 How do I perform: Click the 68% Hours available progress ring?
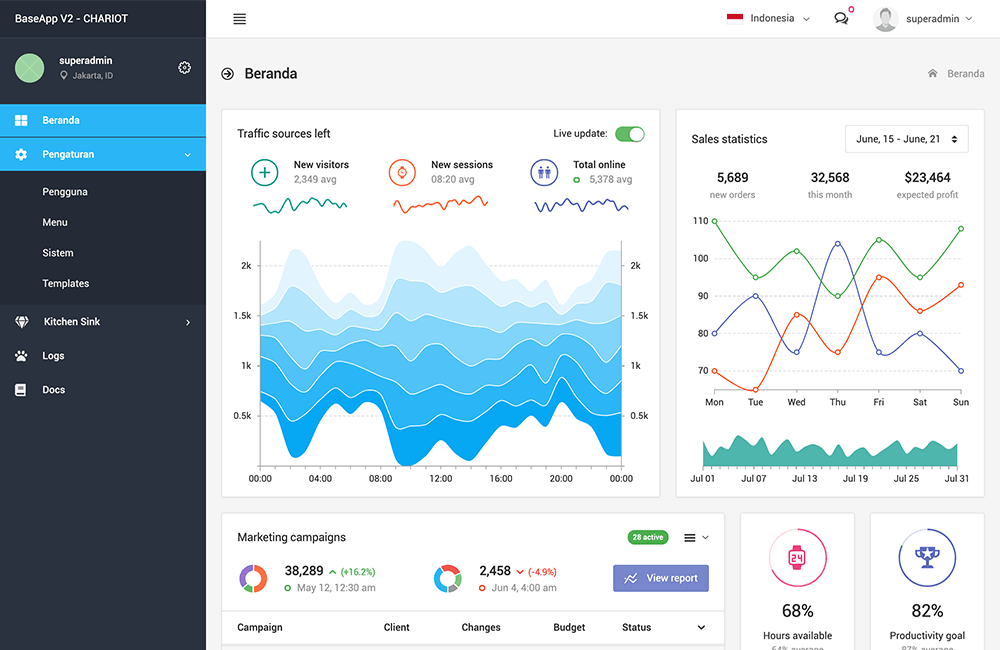[x=797, y=558]
